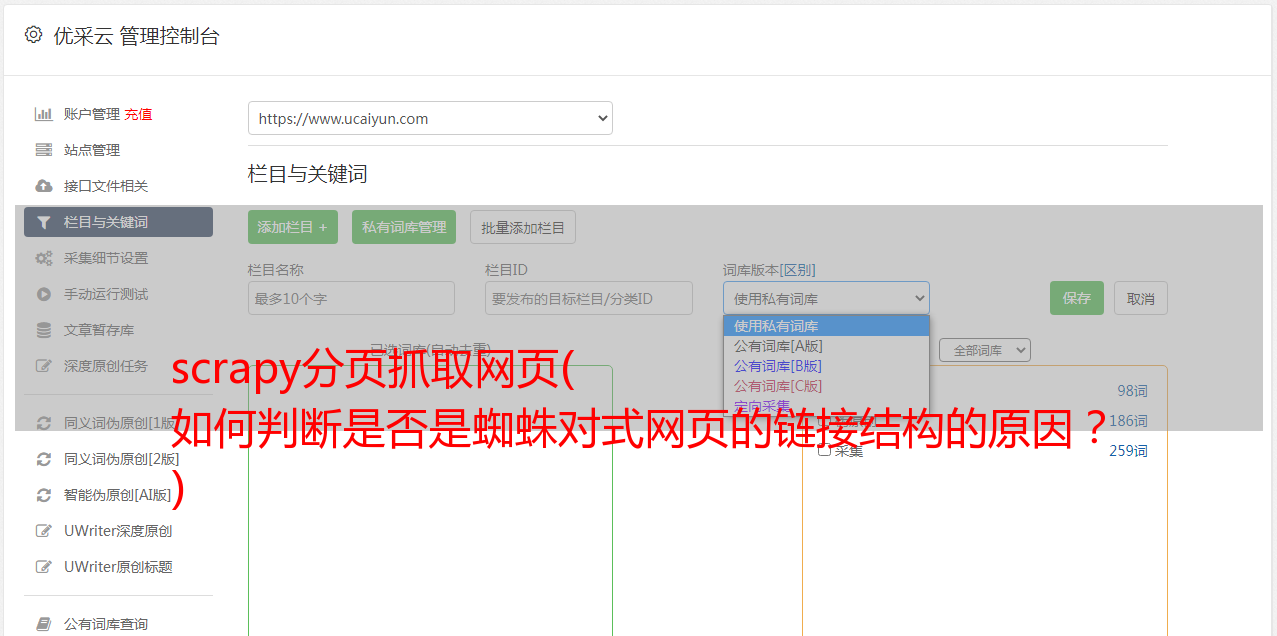Select 栏目与关键词 sidebar item
This screenshot has height=636, width=1277.
118,222
